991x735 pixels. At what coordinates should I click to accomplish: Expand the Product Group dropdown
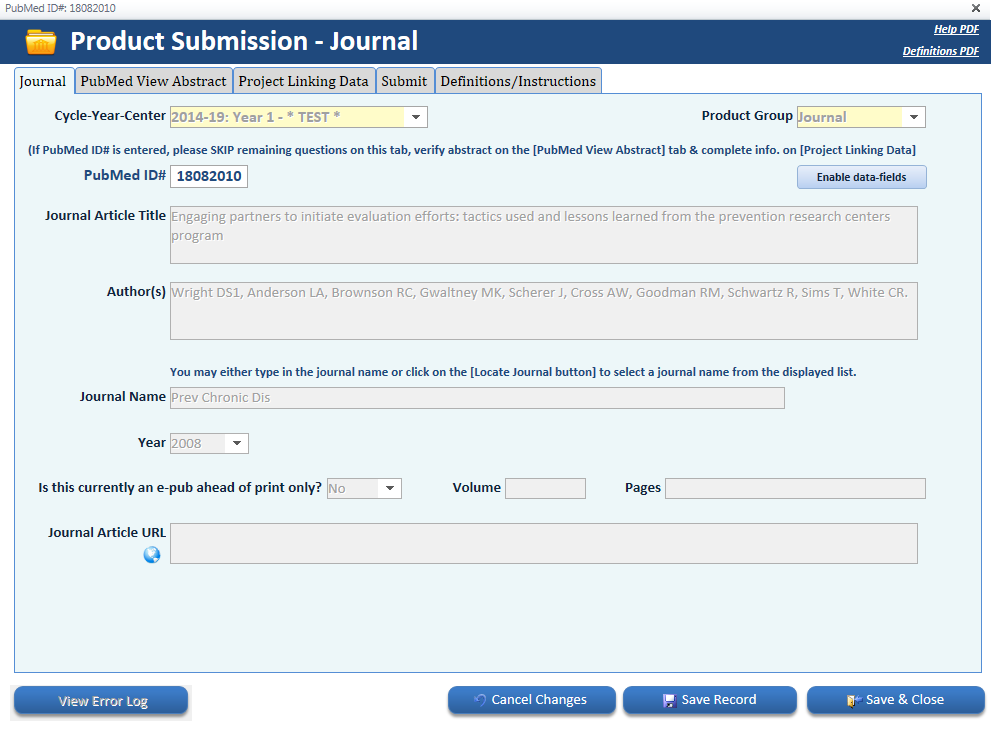pos(913,117)
